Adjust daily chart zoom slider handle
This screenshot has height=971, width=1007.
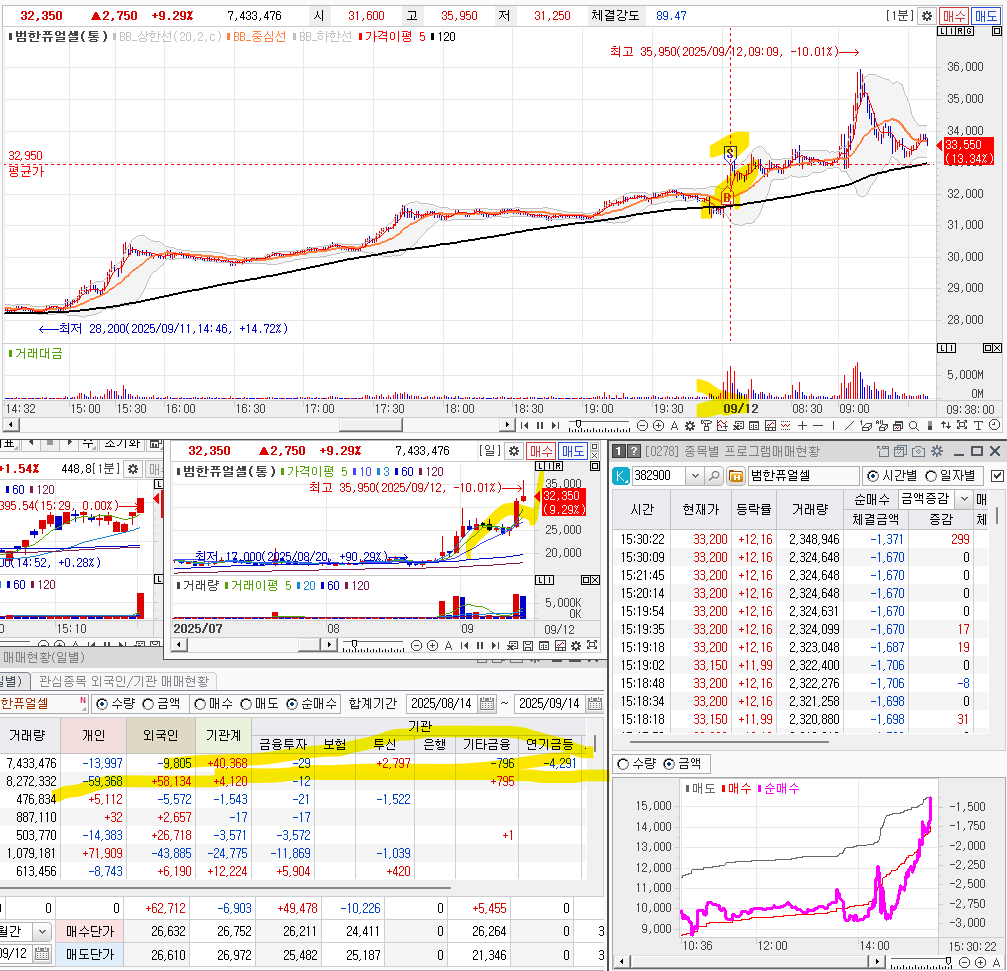coord(354,643)
